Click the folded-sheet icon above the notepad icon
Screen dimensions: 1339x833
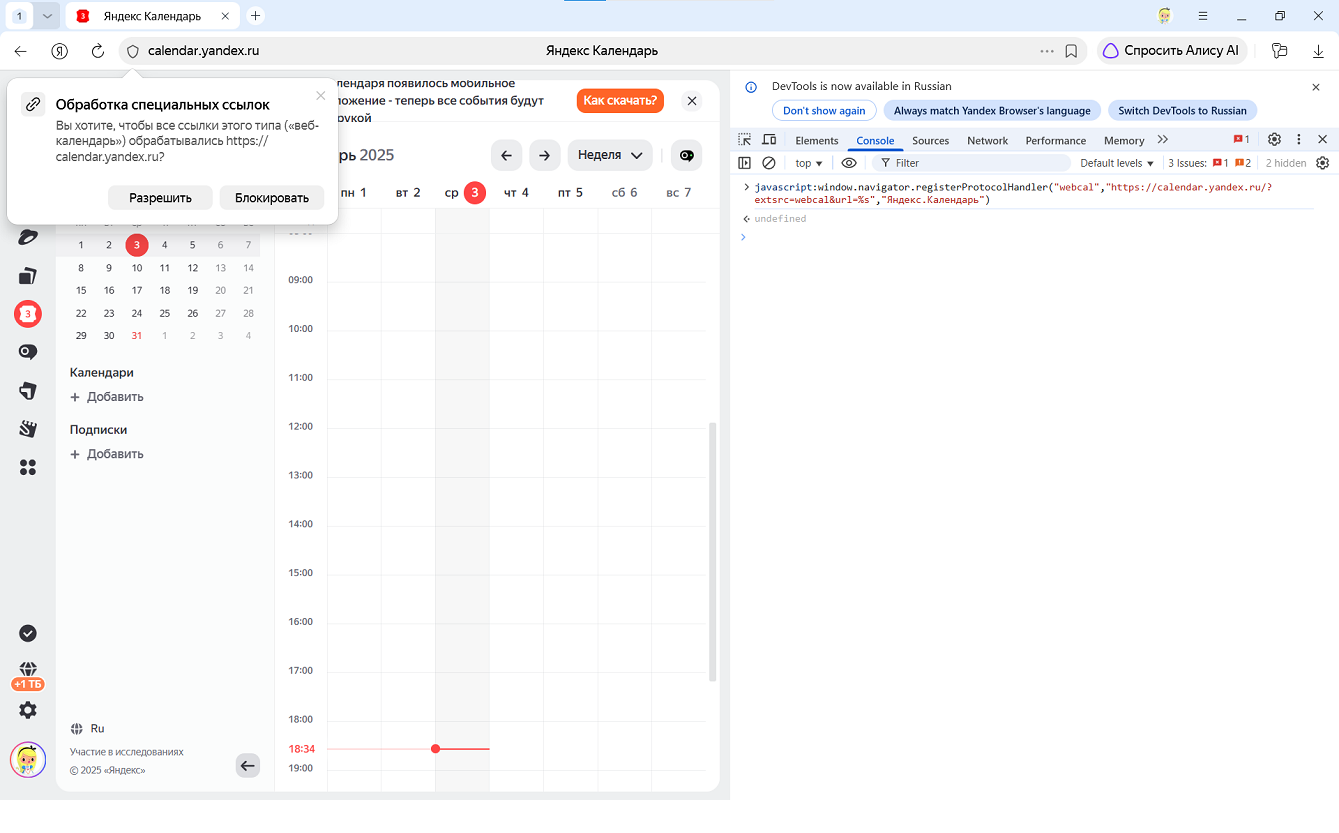tap(28, 390)
